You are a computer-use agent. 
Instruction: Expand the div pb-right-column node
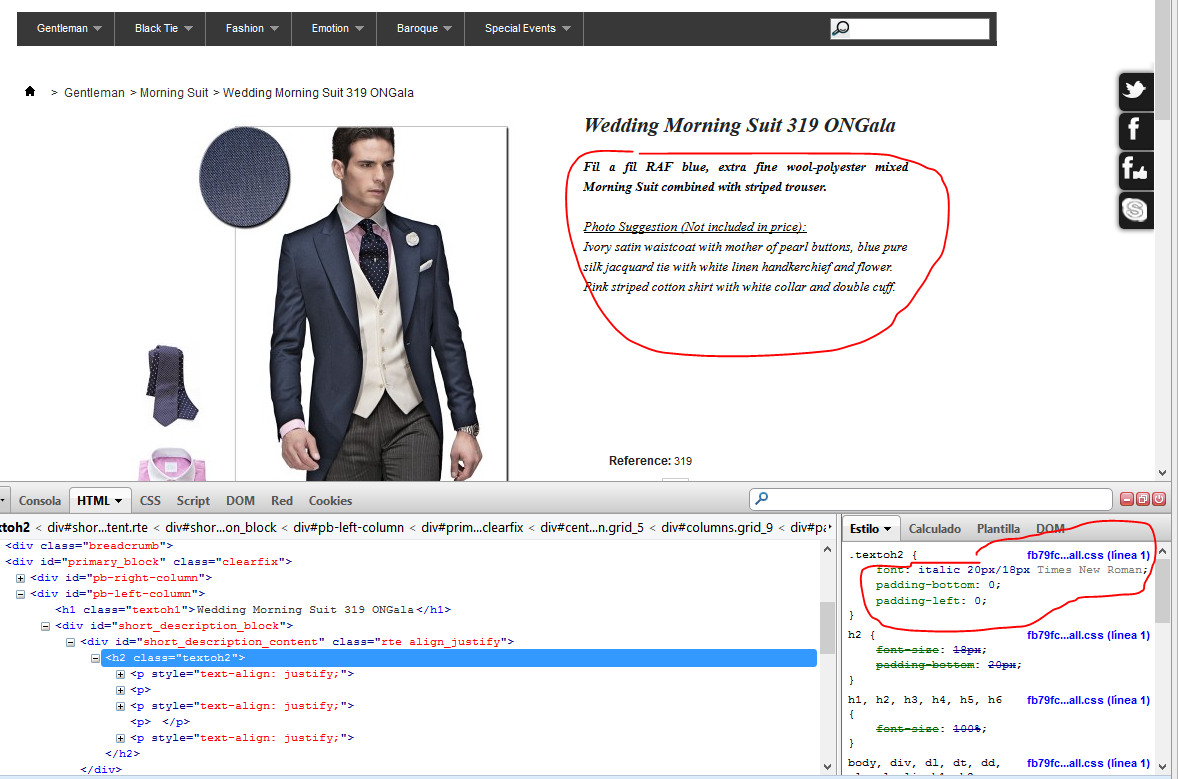(20, 578)
